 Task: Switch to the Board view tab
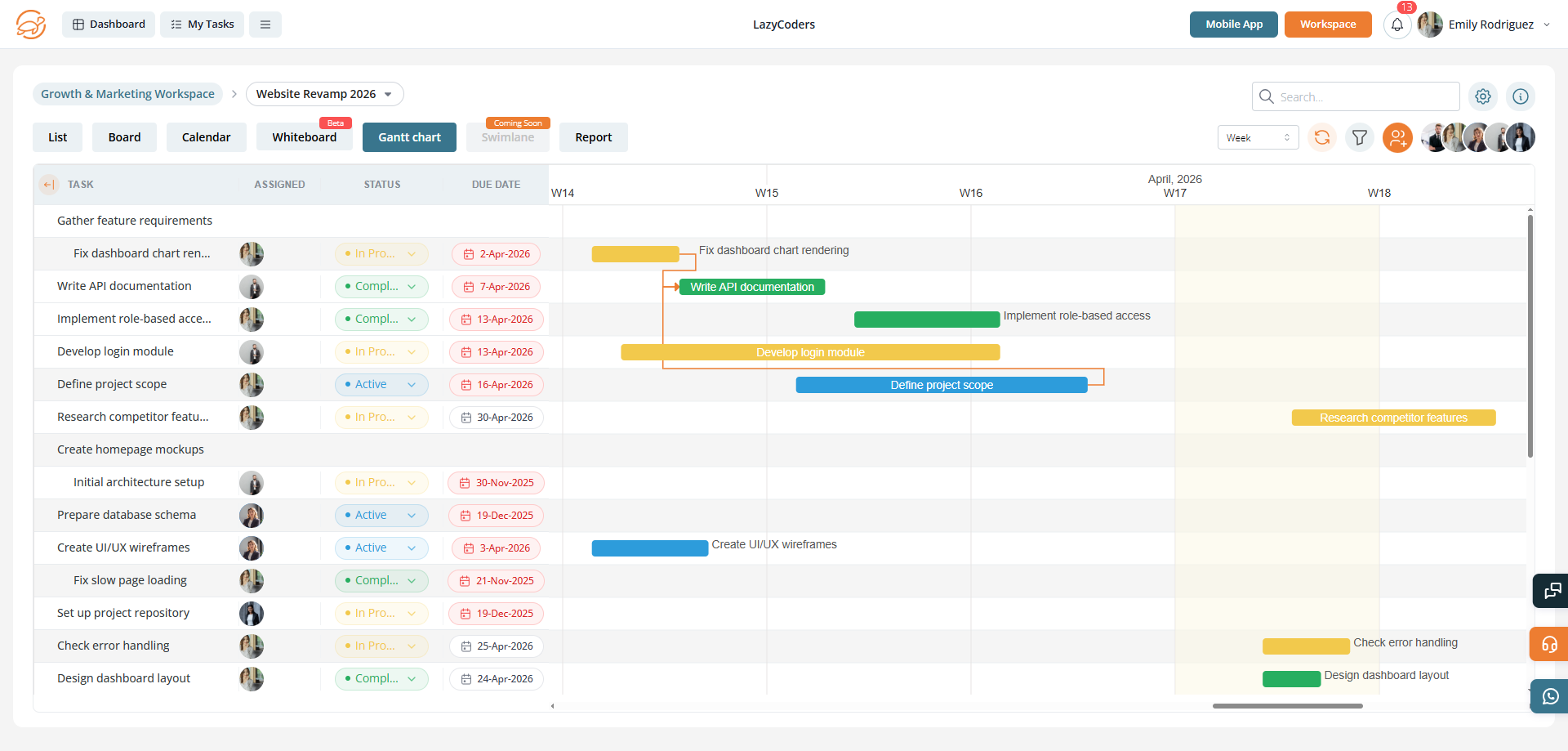124,137
